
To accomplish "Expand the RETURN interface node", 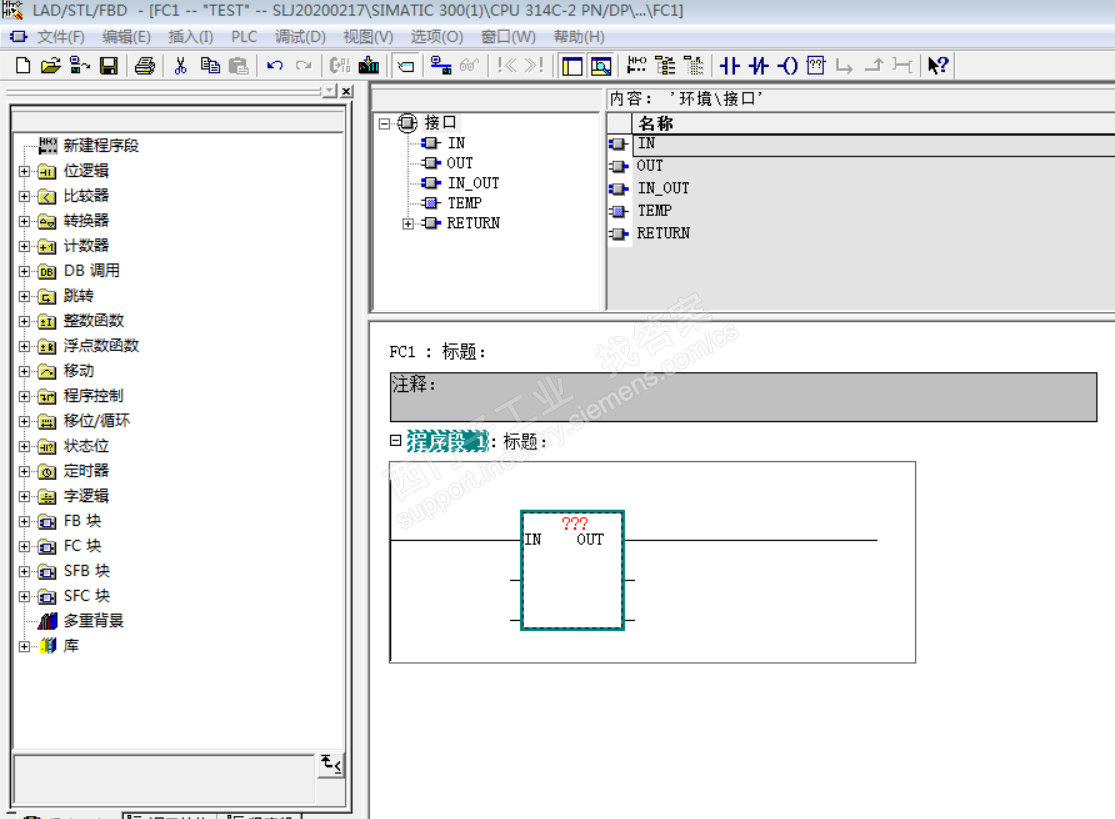I will [407, 224].
